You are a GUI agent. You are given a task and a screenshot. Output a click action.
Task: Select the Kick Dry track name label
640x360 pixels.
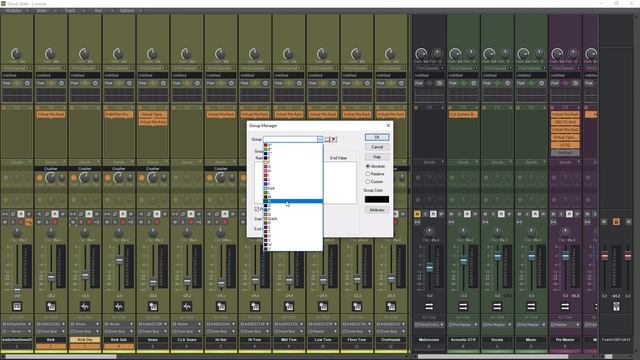(85, 340)
